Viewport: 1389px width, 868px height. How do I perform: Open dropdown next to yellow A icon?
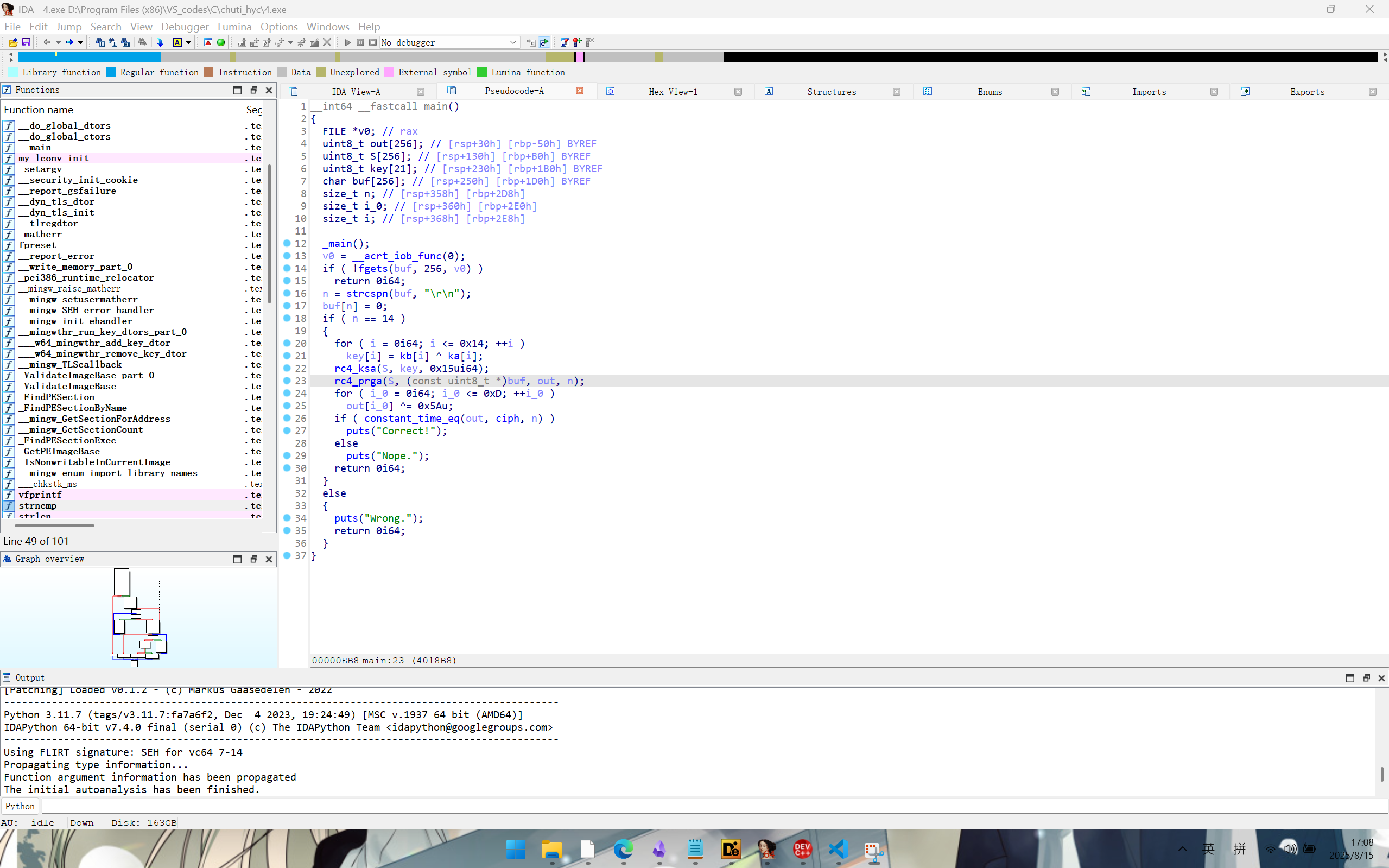tap(189, 42)
